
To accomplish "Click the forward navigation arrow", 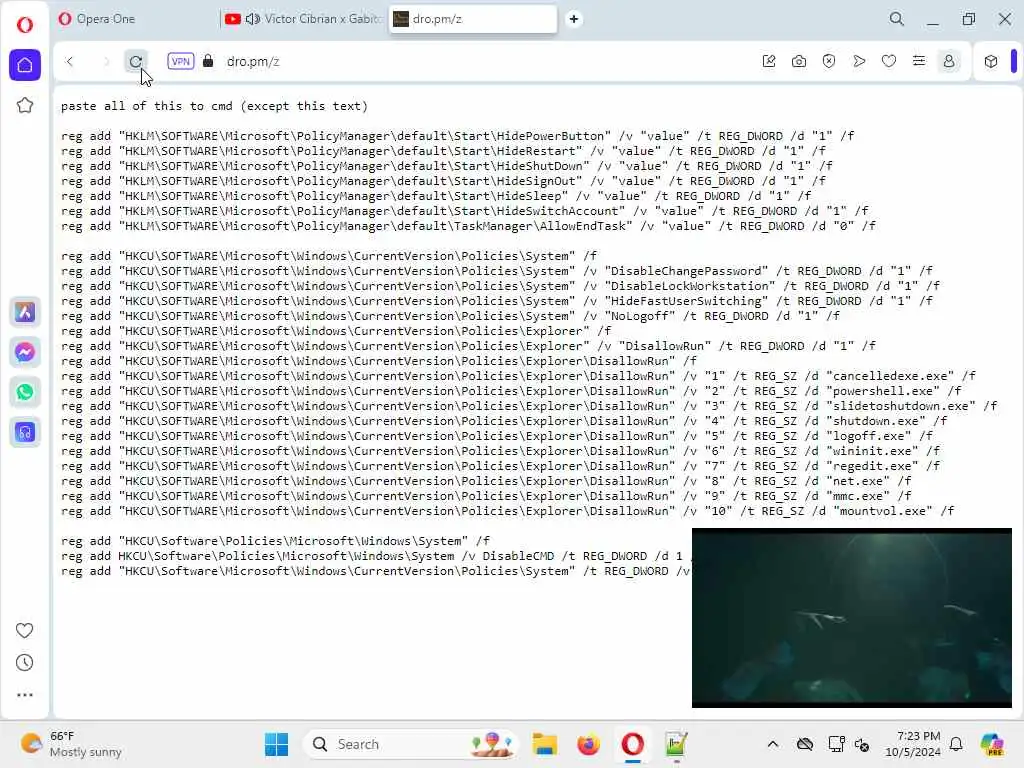I will [x=106, y=61].
